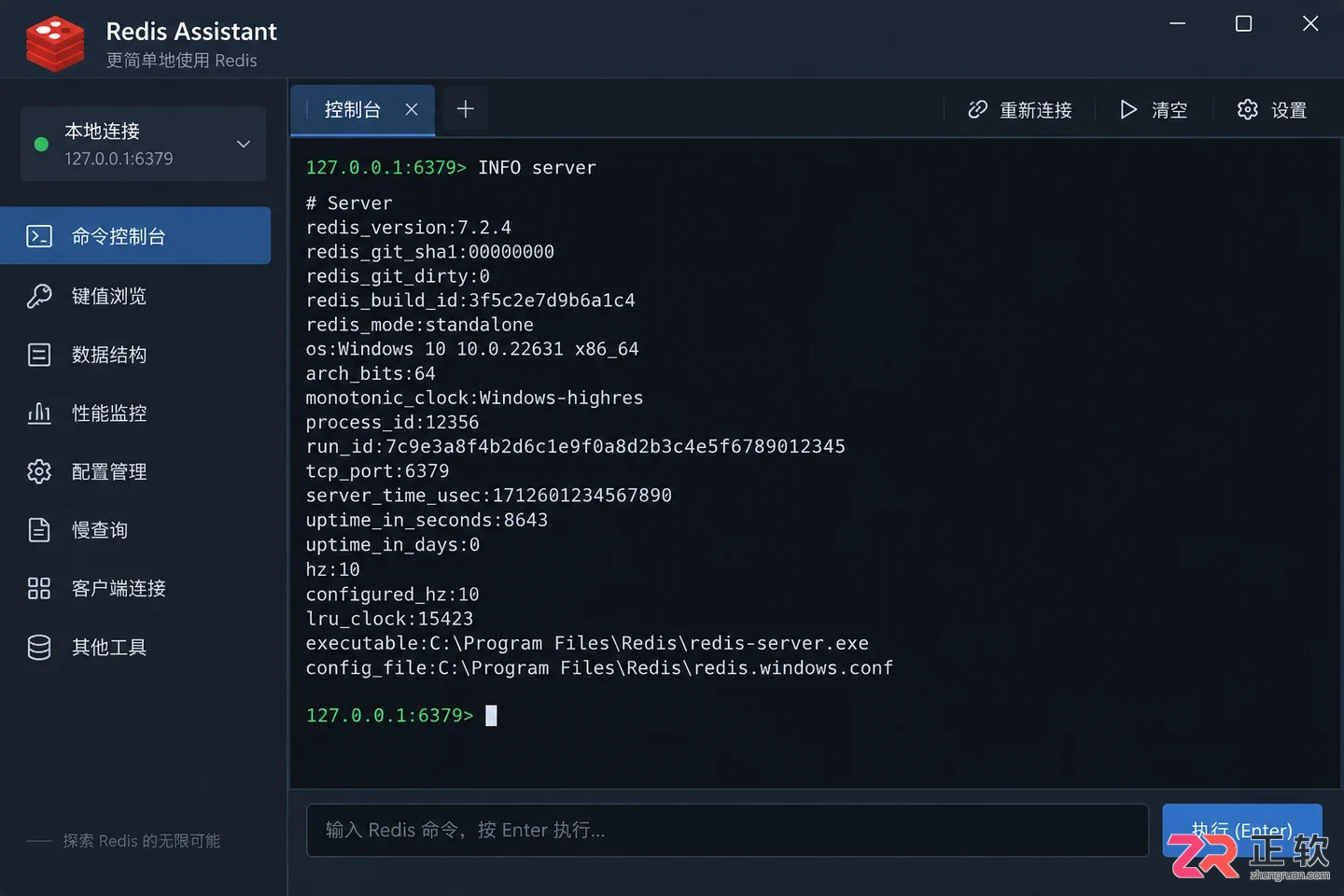This screenshot has width=1344, height=896.
Task: Click the console prompt cursor line
Action: 401,715
